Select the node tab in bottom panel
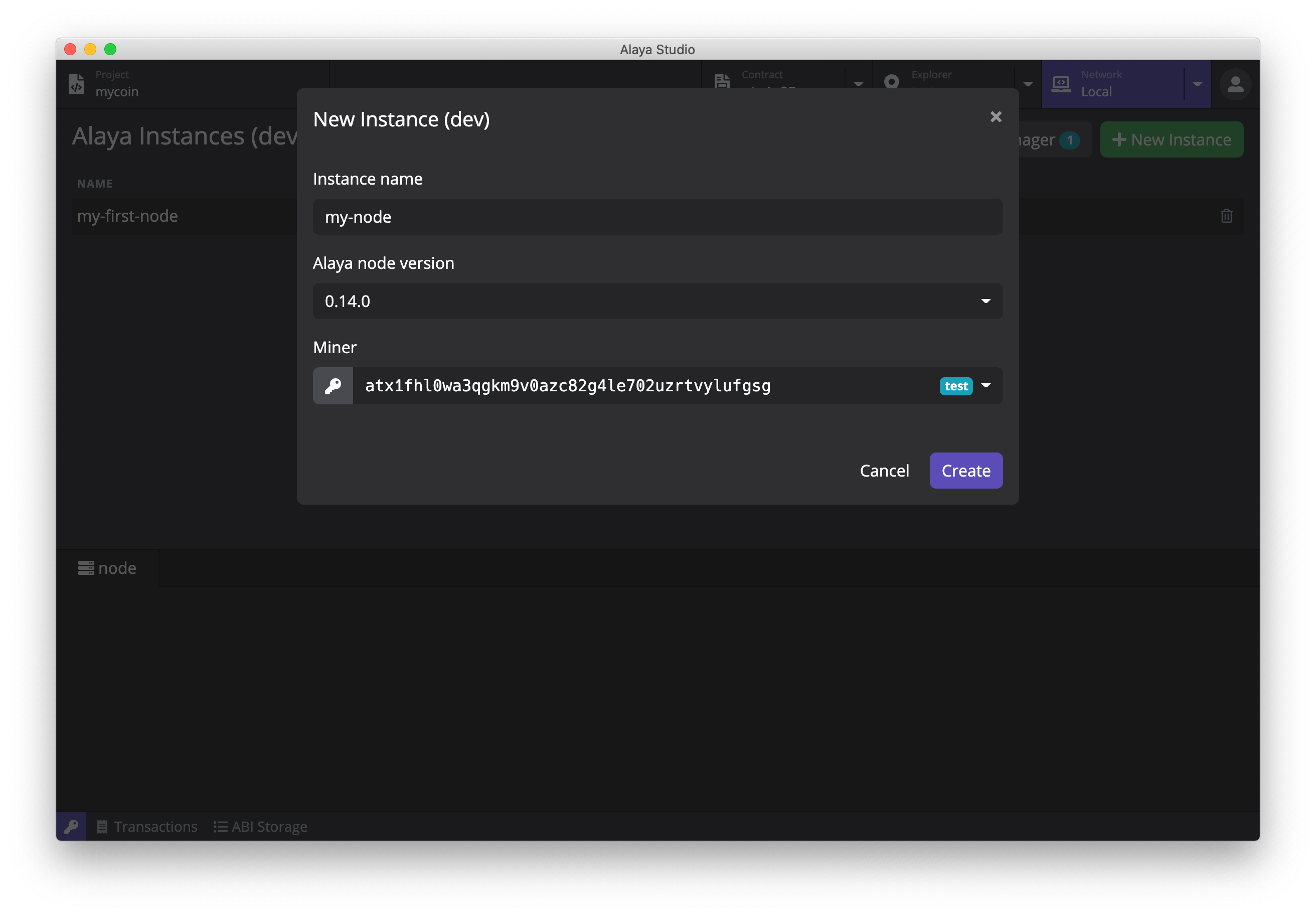 point(108,568)
